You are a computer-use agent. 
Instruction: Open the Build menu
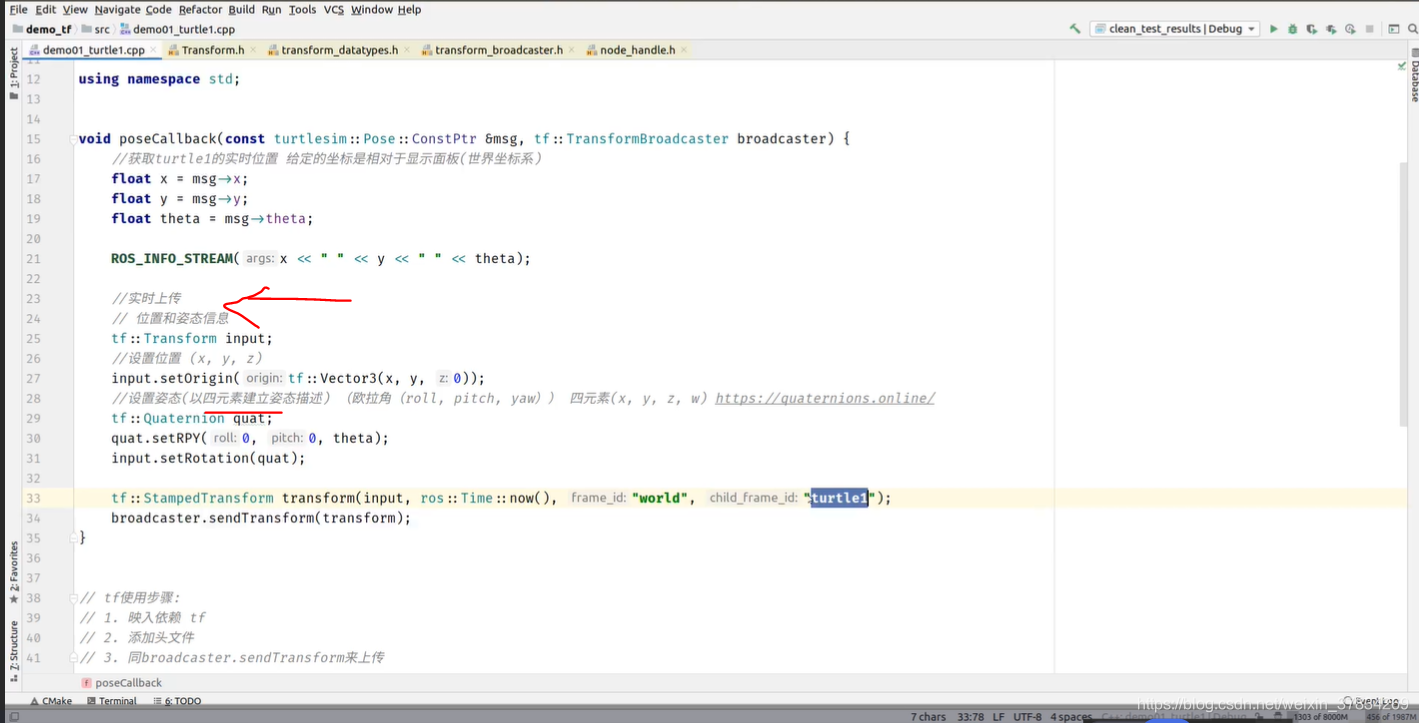(x=242, y=9)
